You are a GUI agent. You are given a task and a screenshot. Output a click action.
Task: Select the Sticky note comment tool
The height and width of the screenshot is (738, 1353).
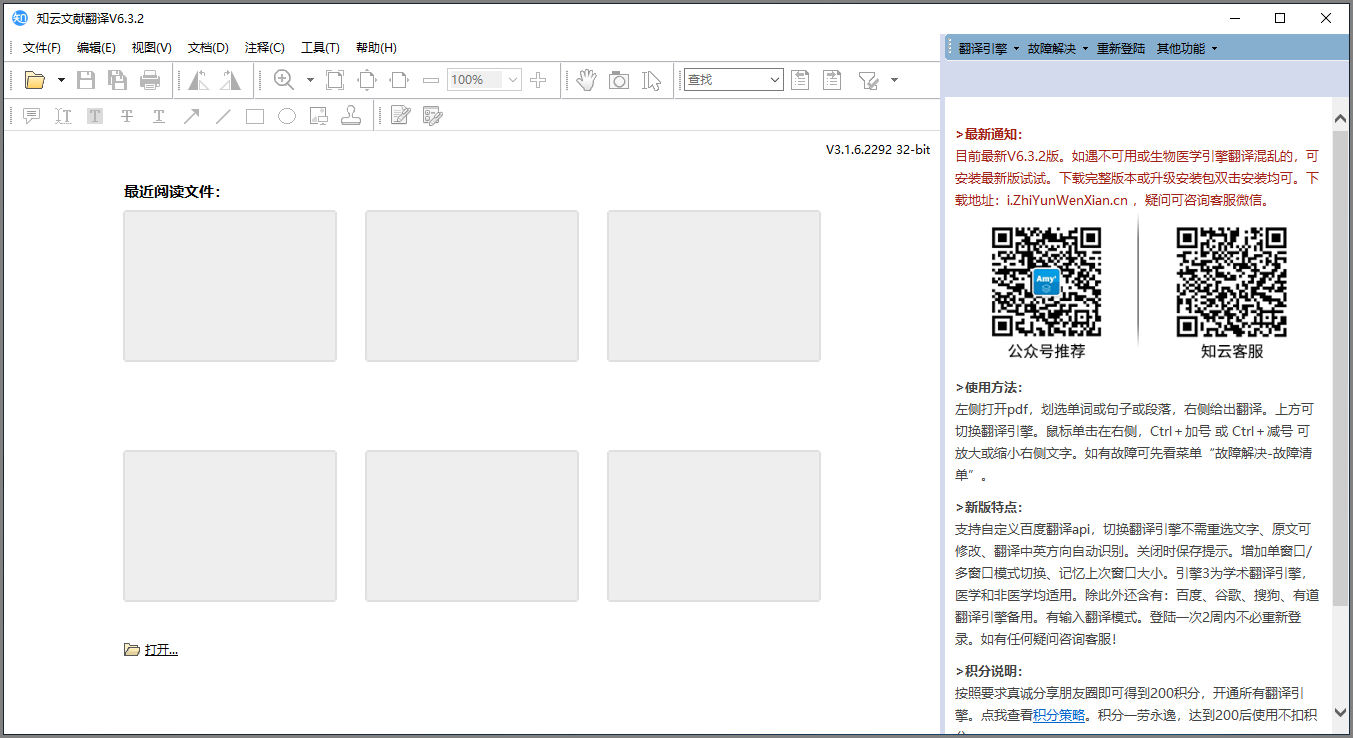point(31,116)
